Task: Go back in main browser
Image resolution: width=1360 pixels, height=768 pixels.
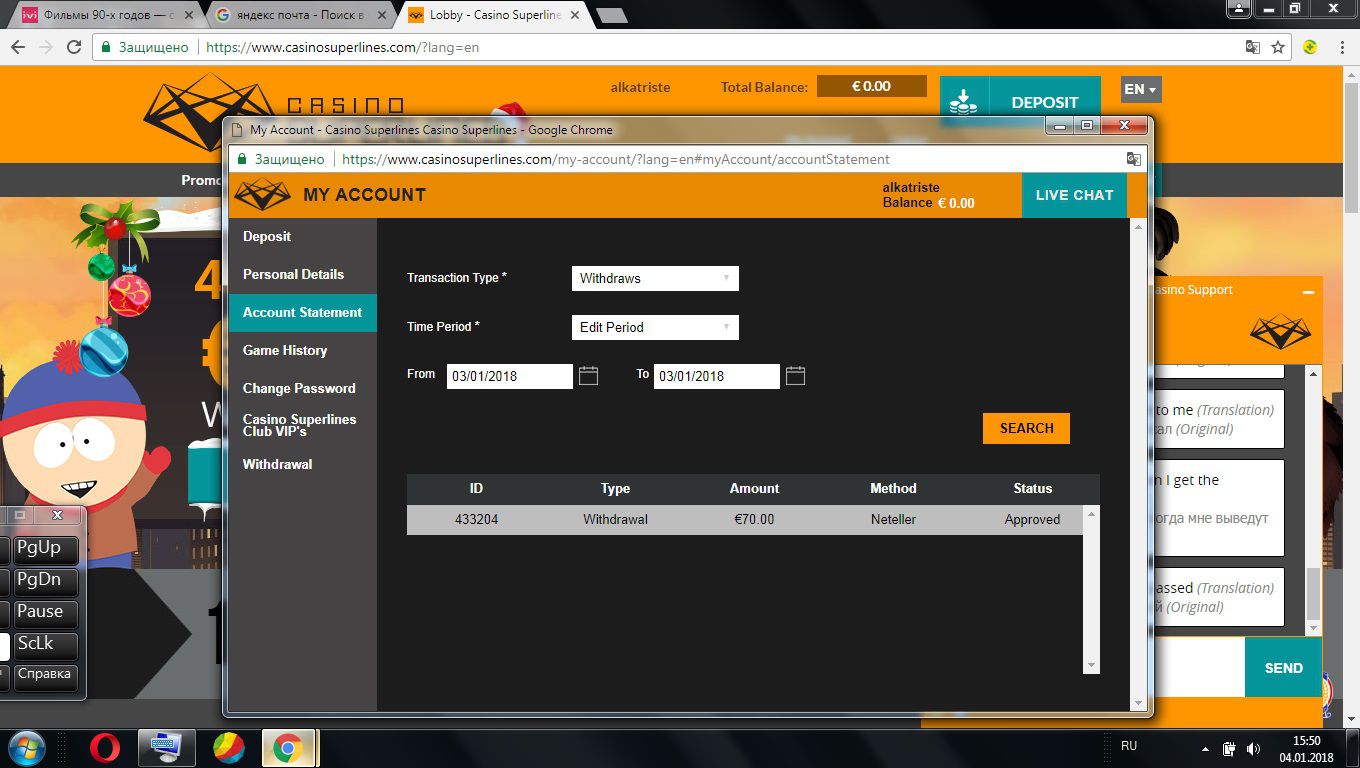Action: 17,47
